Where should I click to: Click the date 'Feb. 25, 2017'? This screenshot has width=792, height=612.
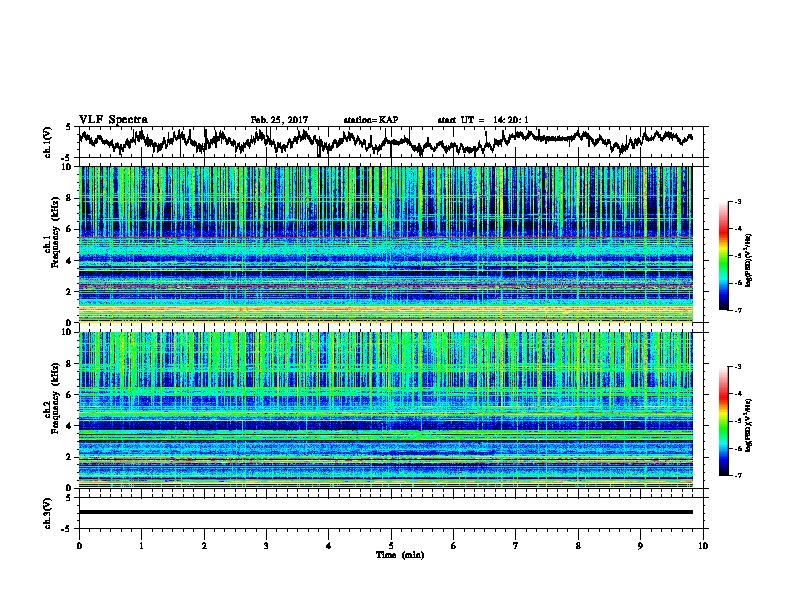coord(279,120)
